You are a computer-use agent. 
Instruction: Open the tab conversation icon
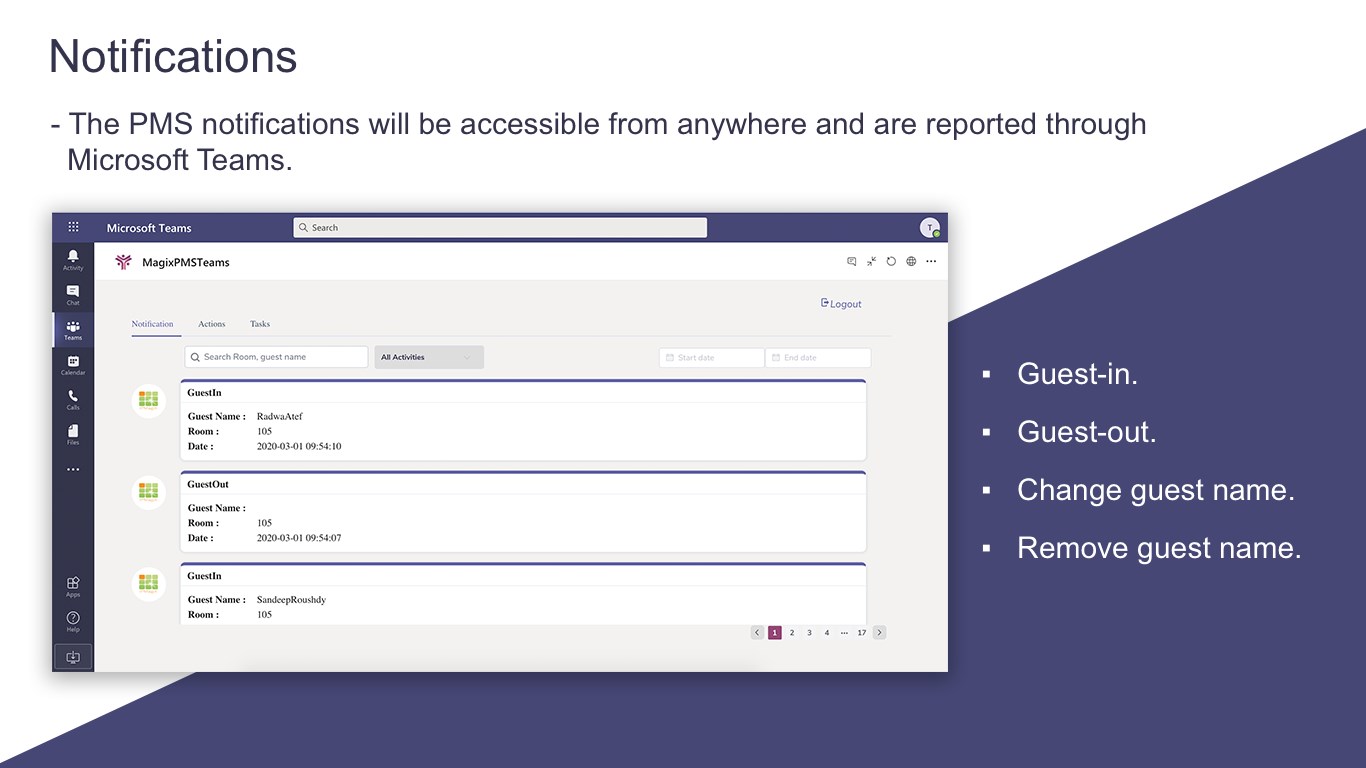852,262
